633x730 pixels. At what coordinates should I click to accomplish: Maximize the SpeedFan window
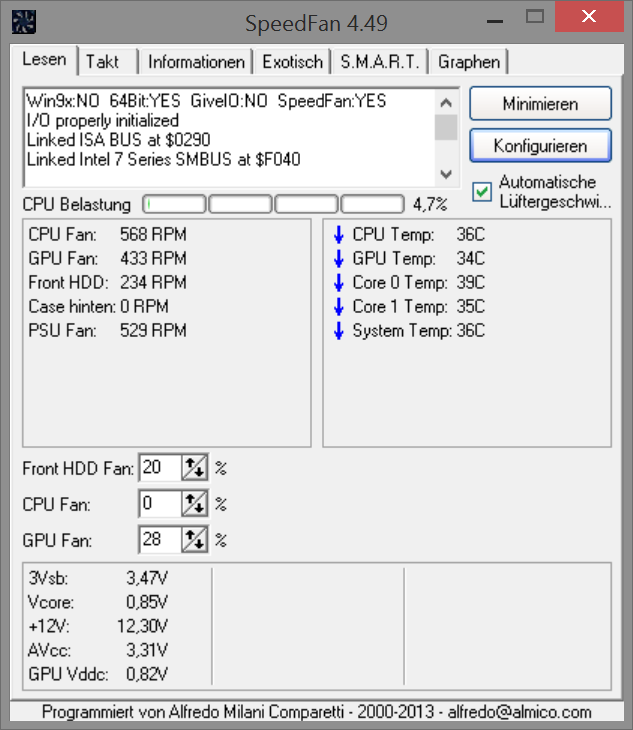pyautogui.click(x=535, y=18)
